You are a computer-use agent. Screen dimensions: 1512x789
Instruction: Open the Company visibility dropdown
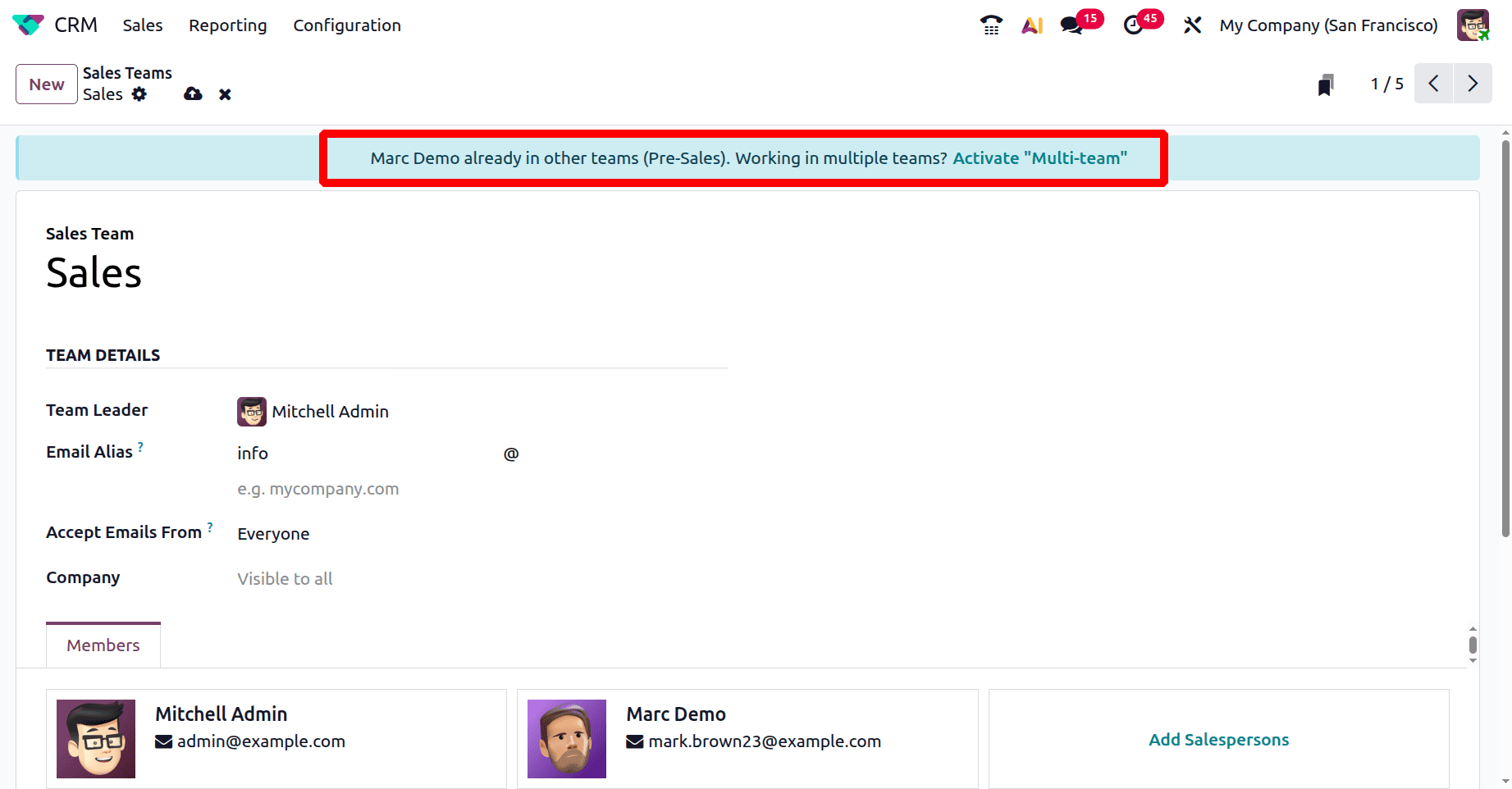coord(285,578)
